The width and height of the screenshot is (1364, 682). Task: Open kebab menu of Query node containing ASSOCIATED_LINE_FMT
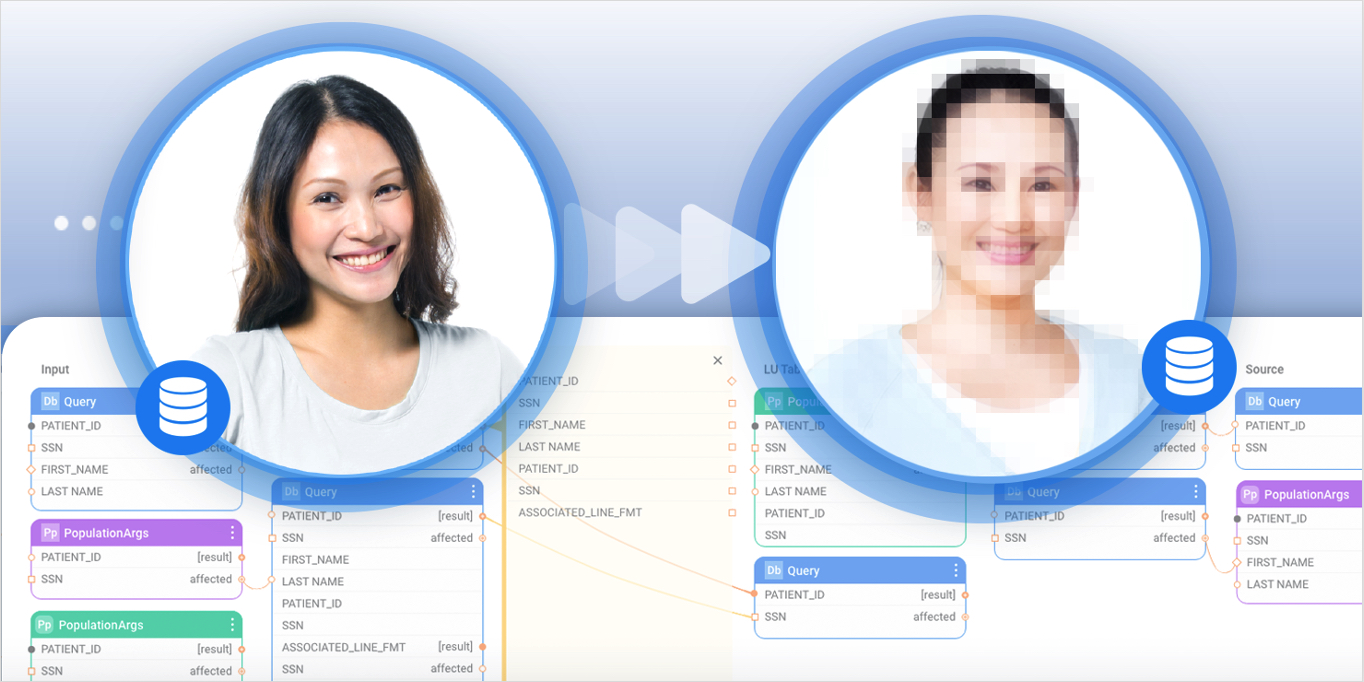click(474, 492)
